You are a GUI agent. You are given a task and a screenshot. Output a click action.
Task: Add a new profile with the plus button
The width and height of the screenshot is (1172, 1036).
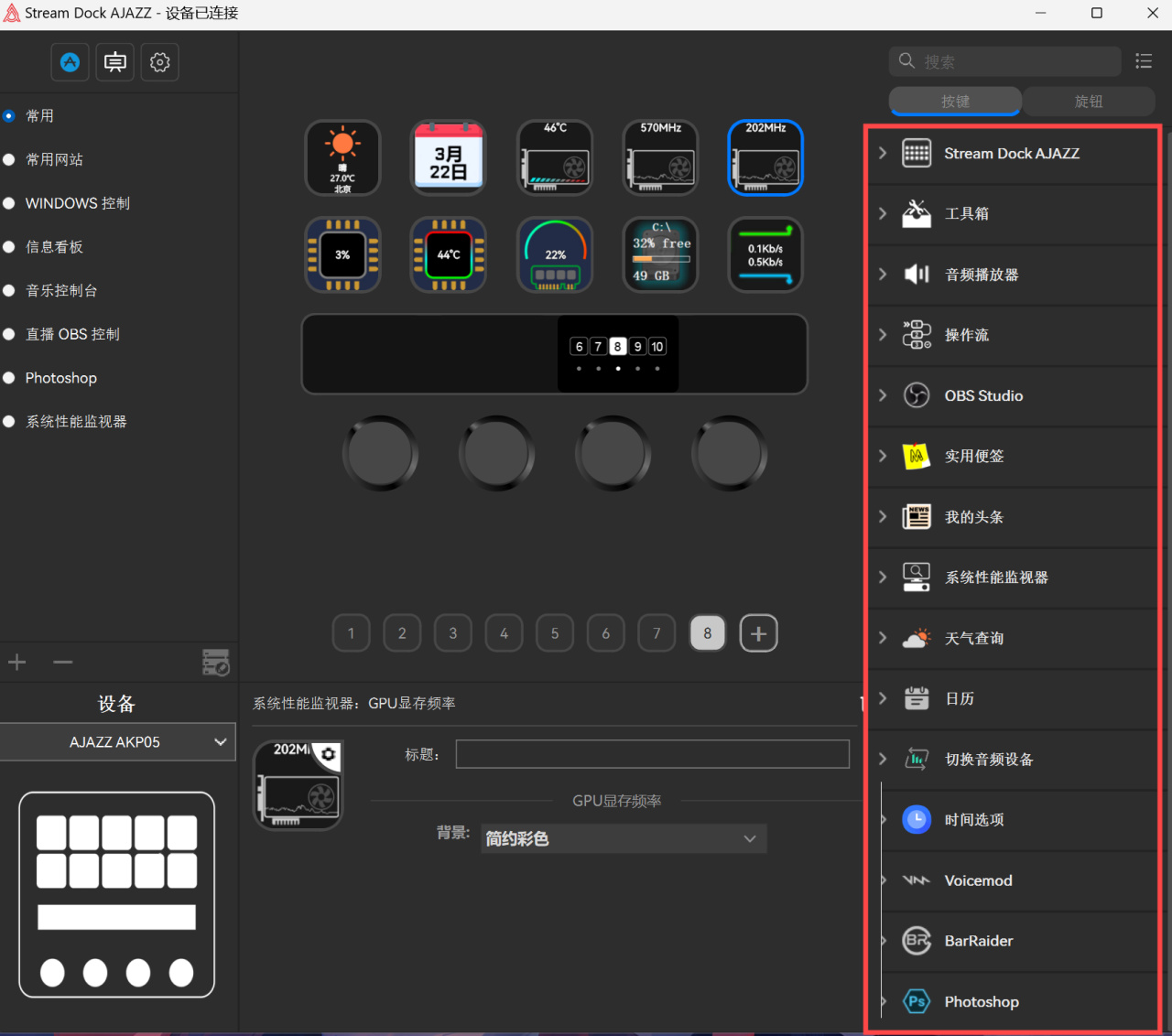point(17,662)
